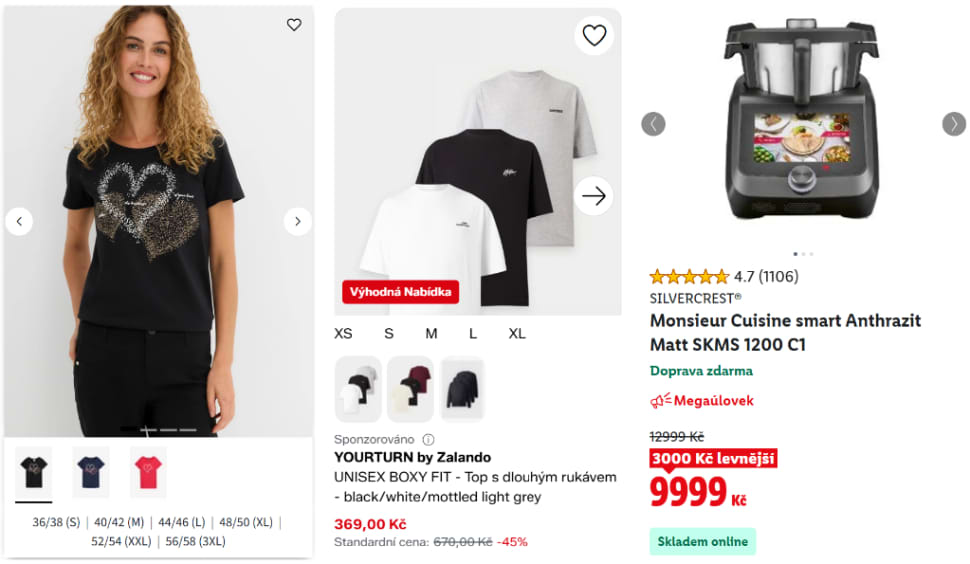Click the 4.7 star rating reviews
This screenshot has height=564, width=970.
pyautogui.click(x=724, y=276)
